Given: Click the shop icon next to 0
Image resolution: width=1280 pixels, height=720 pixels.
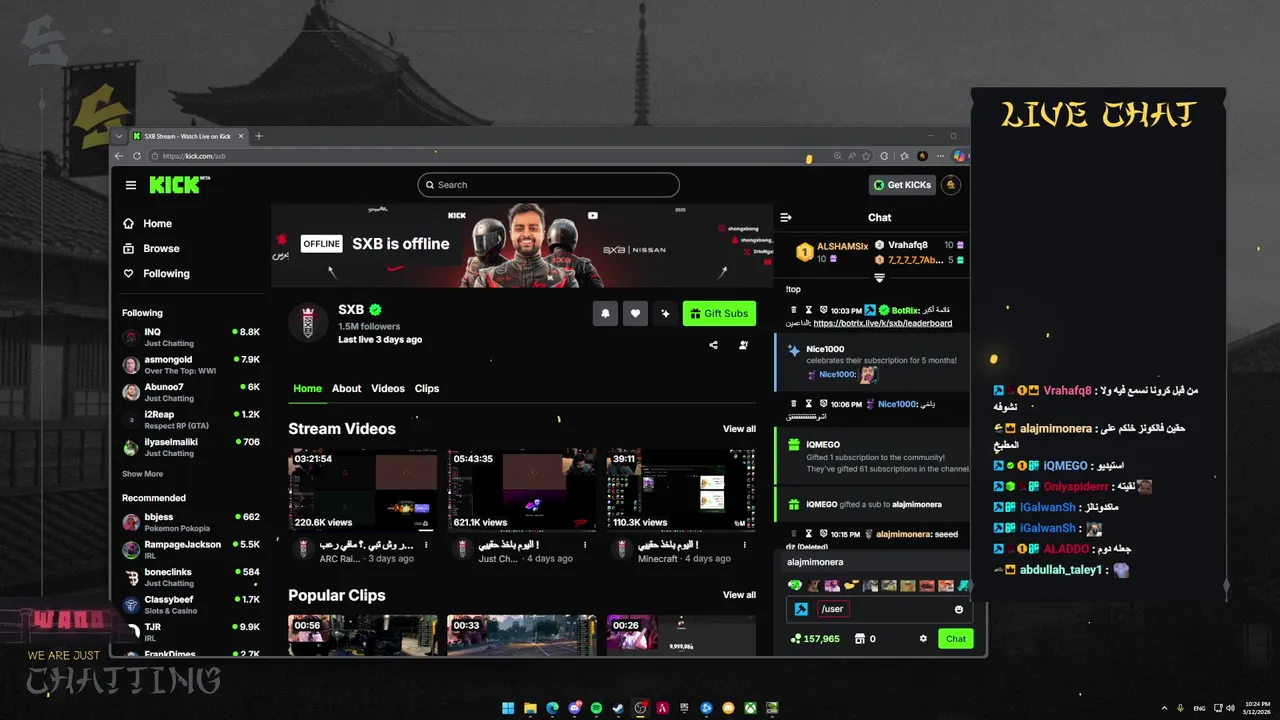Looking at the screenshot, I should [x=859, y=639].
